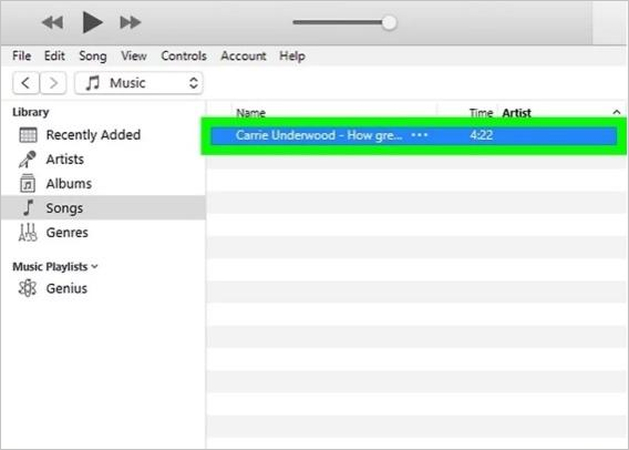629x450 pixels.
Task: Open the Help menu
Action: [x=292, y=56]
